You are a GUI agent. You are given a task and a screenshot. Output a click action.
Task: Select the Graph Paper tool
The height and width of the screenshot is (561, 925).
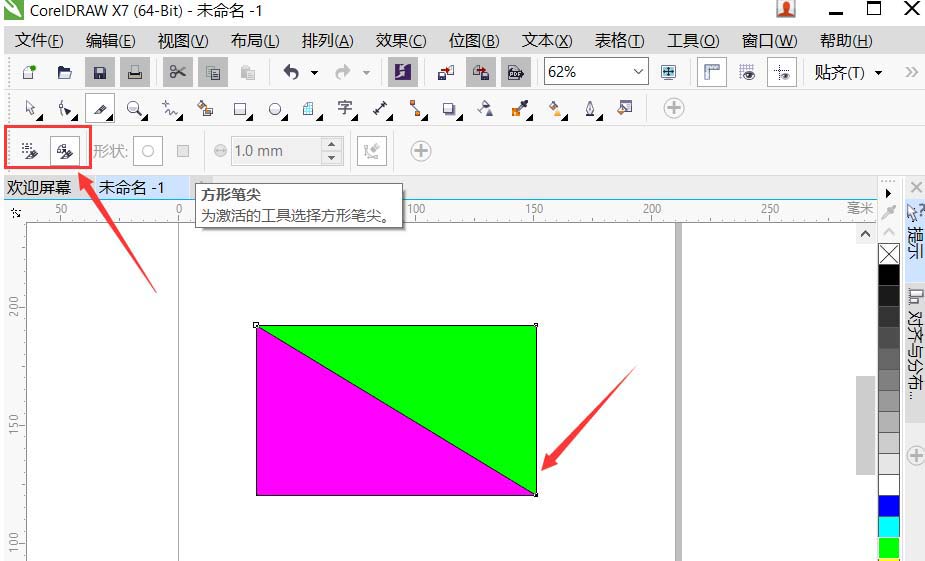310,109
